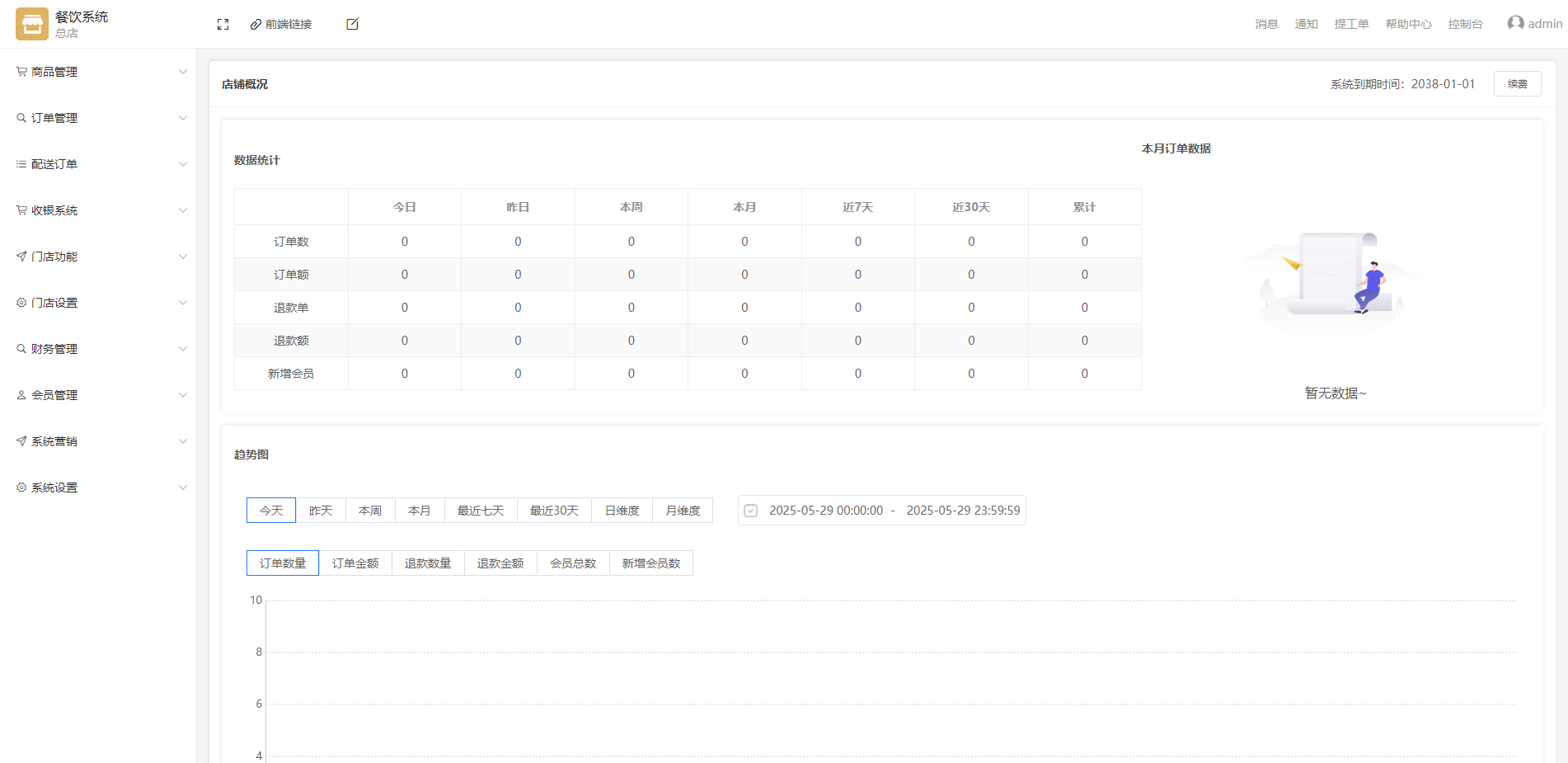Open 帮助中心 in the top navigation
Viewport: 1568px width, 763px height.
coord(1408,25)
